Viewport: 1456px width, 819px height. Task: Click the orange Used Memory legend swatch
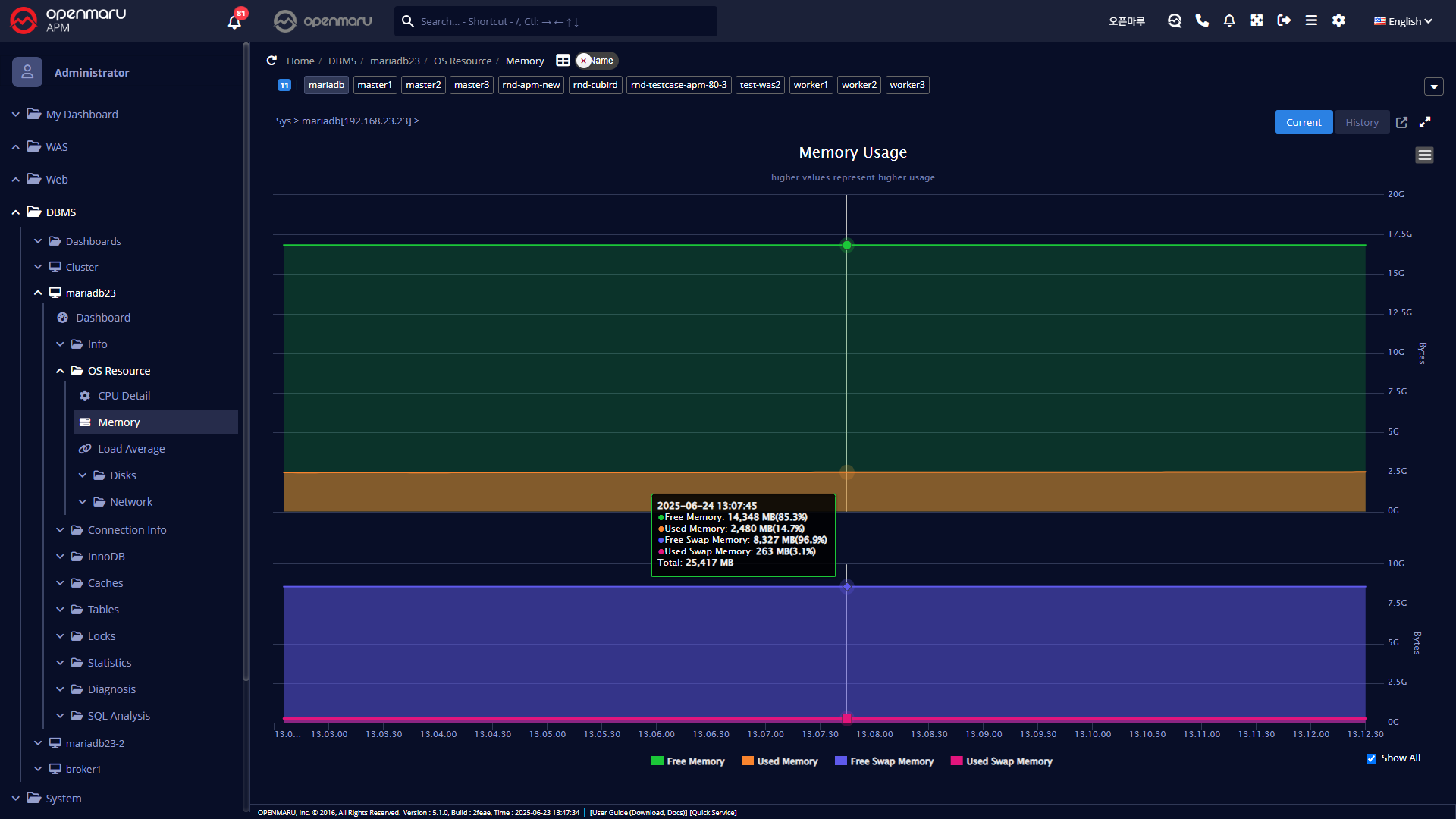click(747, 761)
